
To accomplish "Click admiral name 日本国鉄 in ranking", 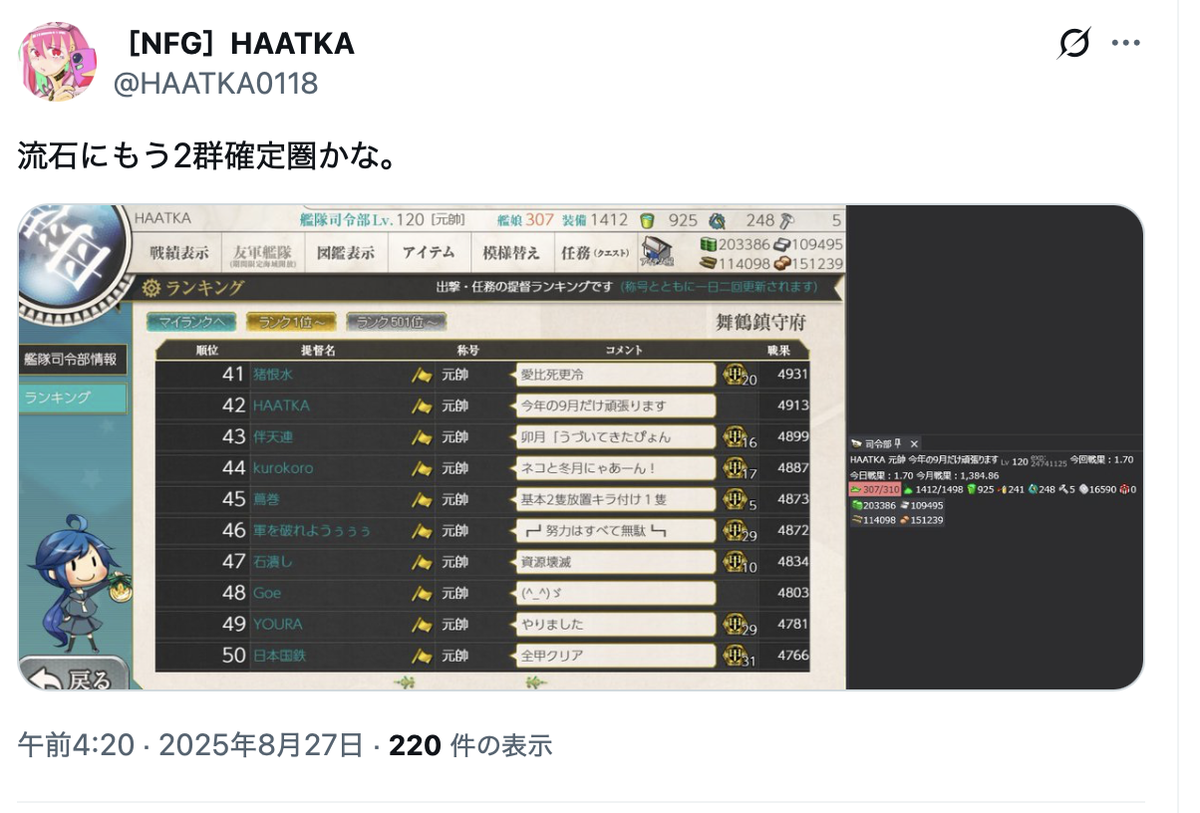I will tap(280, 656).
